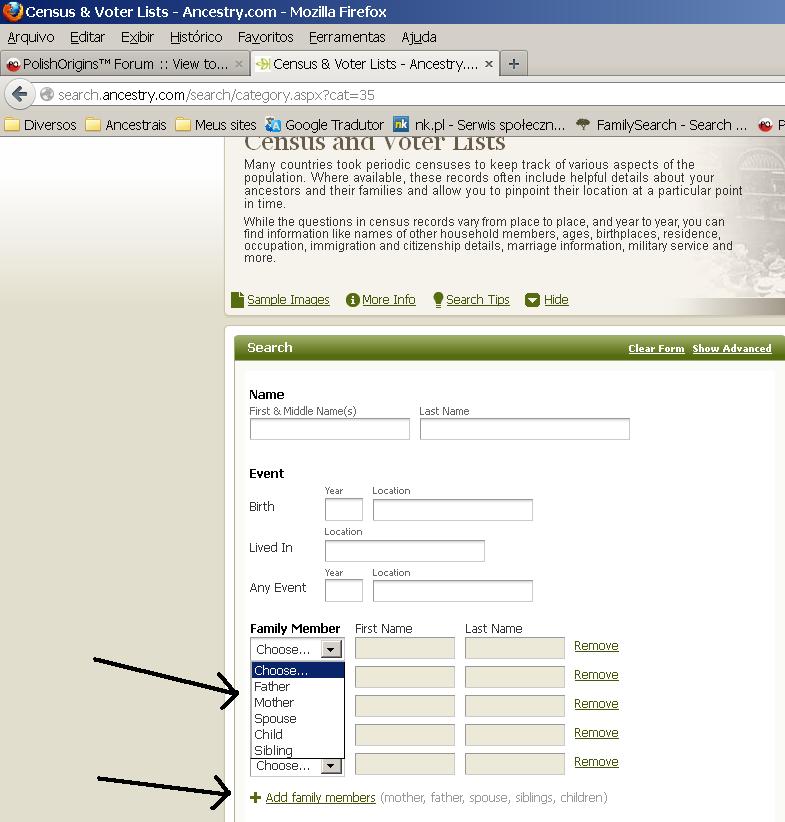Close the Census & Voter Lists tab
Viewport: 785px width, 822px height.
tap(489, 64)
